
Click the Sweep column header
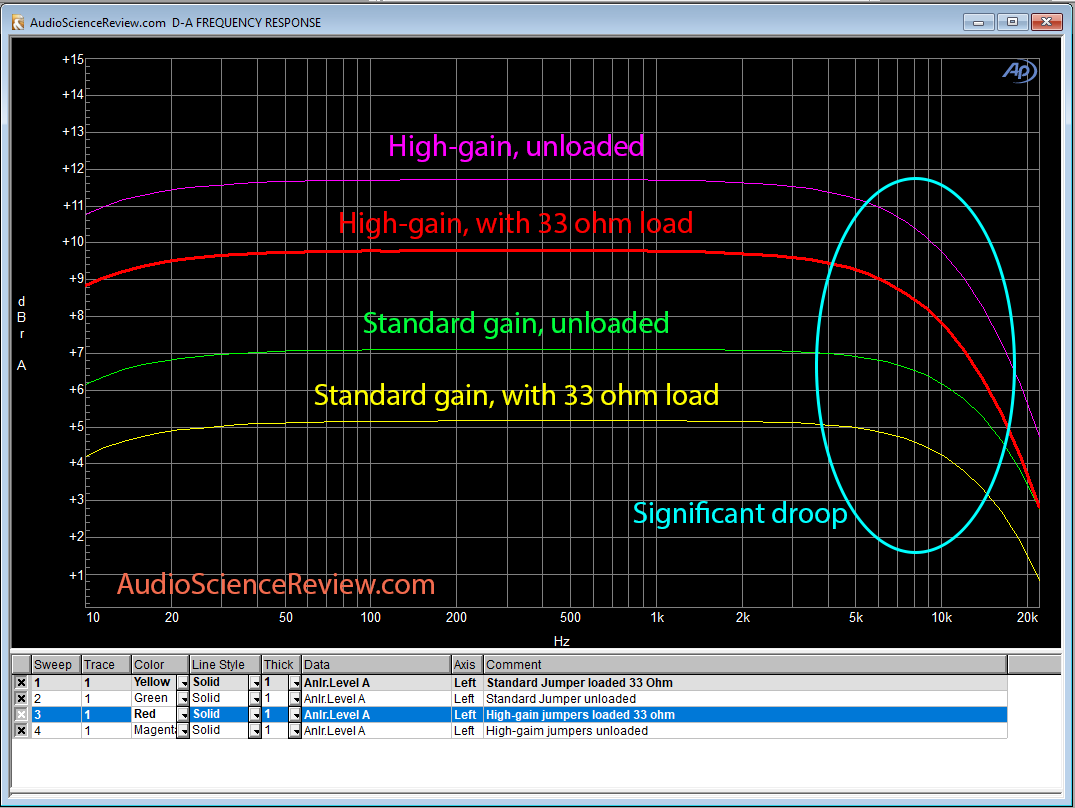(55, 664)
